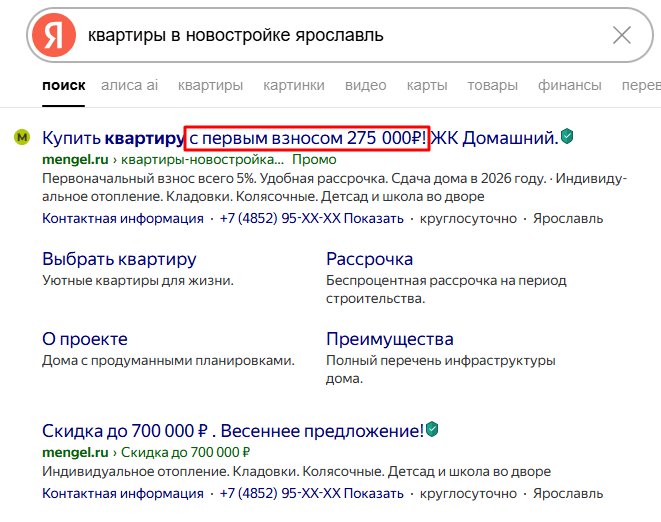Go to финансы tab
Viewport: 661px width, 522px height.
pyautogui.click(x=570, y=85)
